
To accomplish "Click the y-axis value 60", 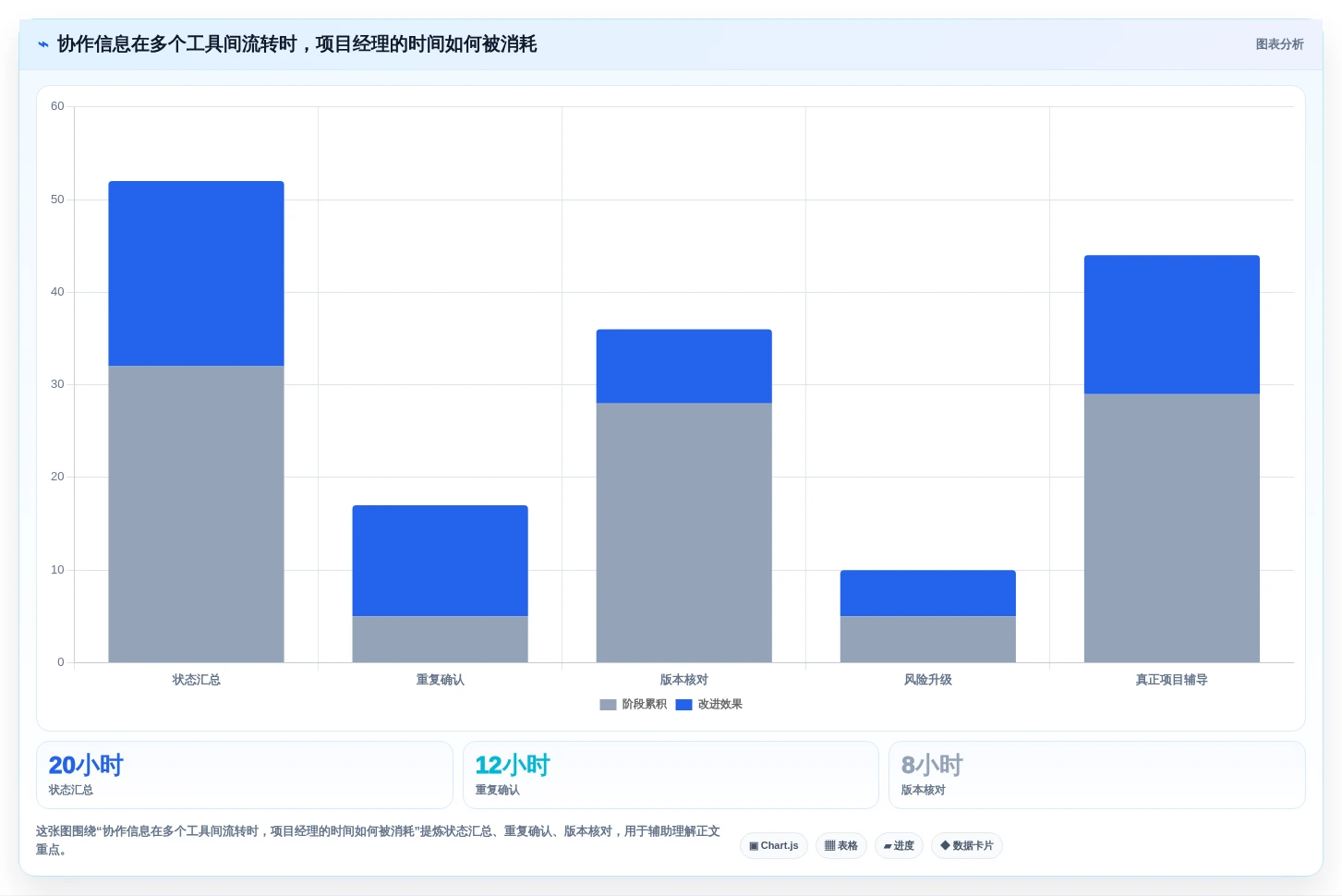I will tap(57, 106).
